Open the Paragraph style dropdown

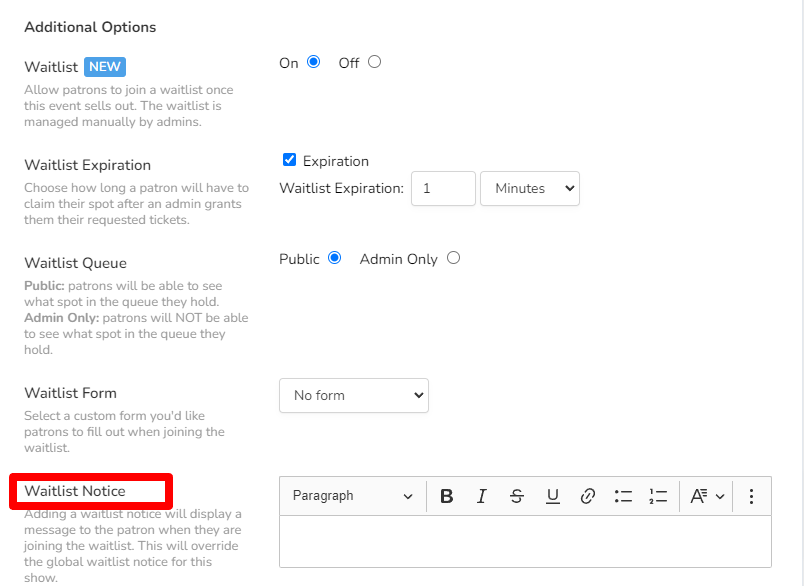pos(351,495)
